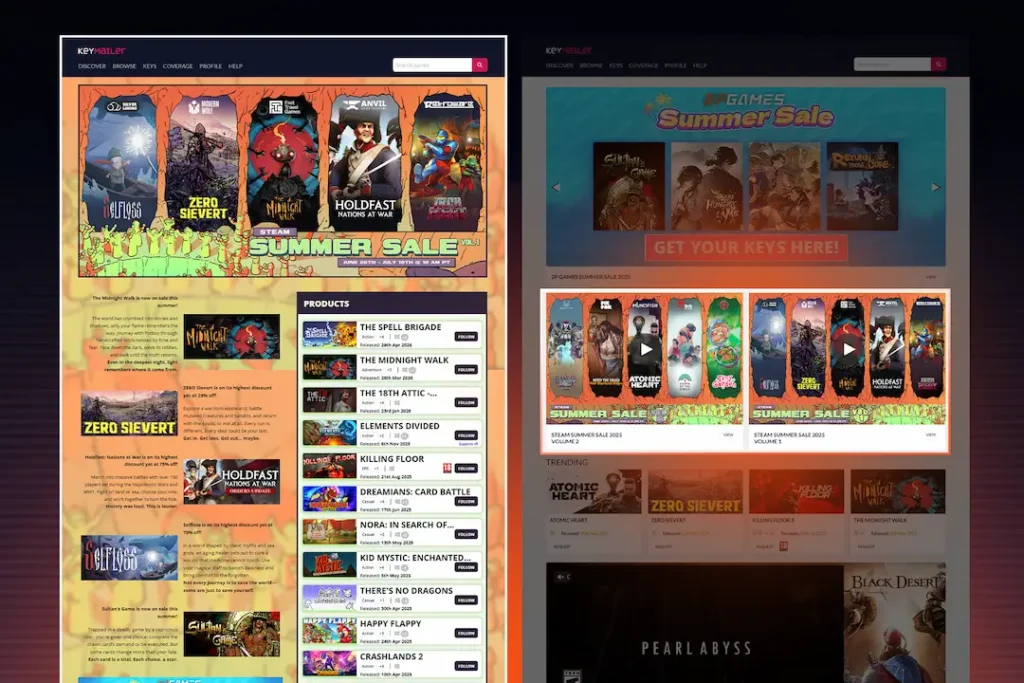Click The Midnight Walk article image on left page
Screen dimensions: 1024x683
coord(231,337)
